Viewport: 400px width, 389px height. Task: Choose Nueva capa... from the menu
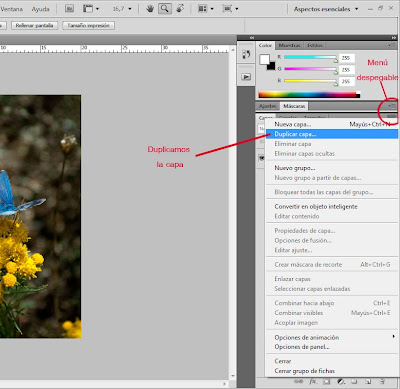coord(332,124)
